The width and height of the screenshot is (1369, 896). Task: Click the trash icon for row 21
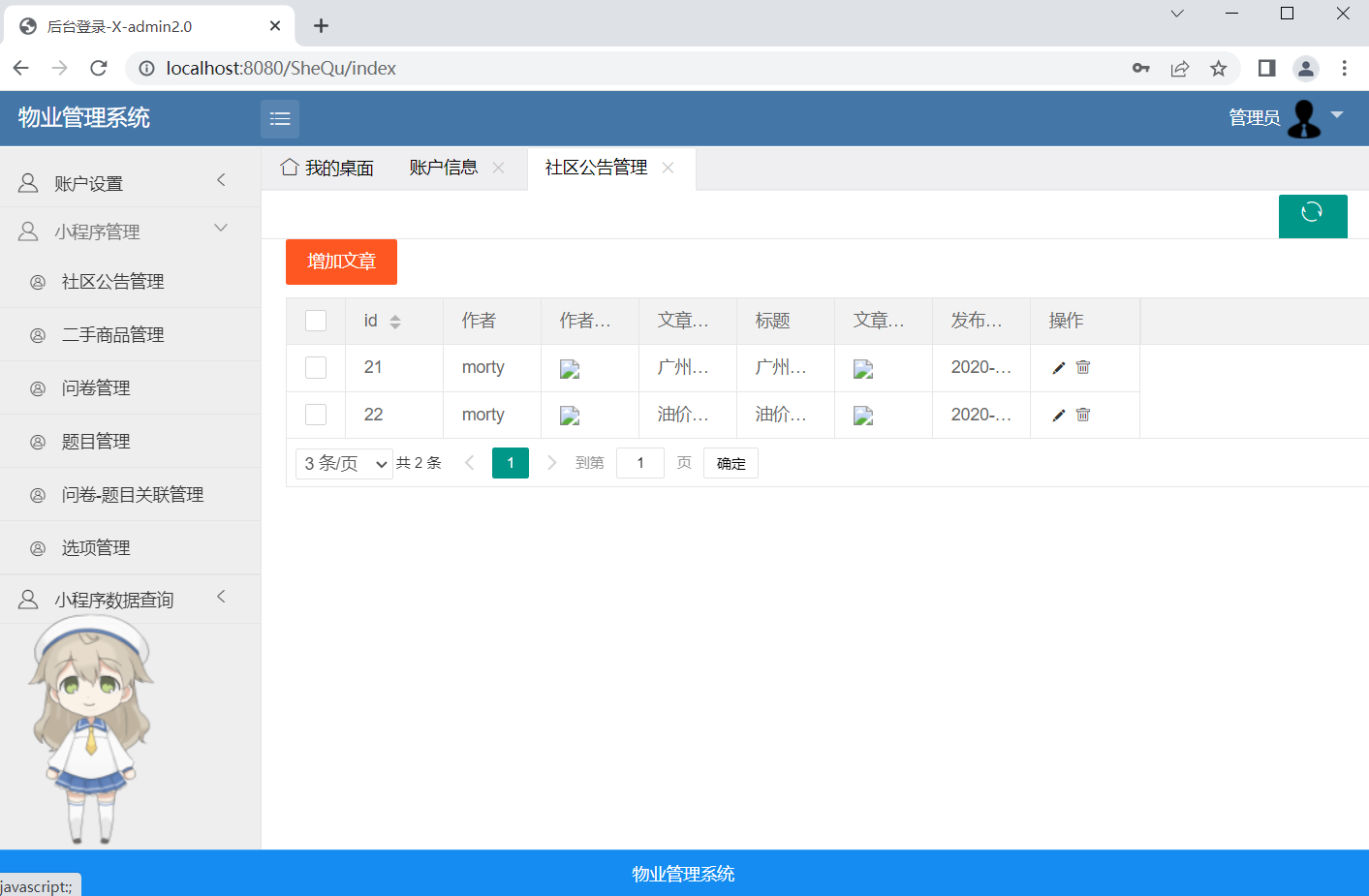[x=1083, y=367]
